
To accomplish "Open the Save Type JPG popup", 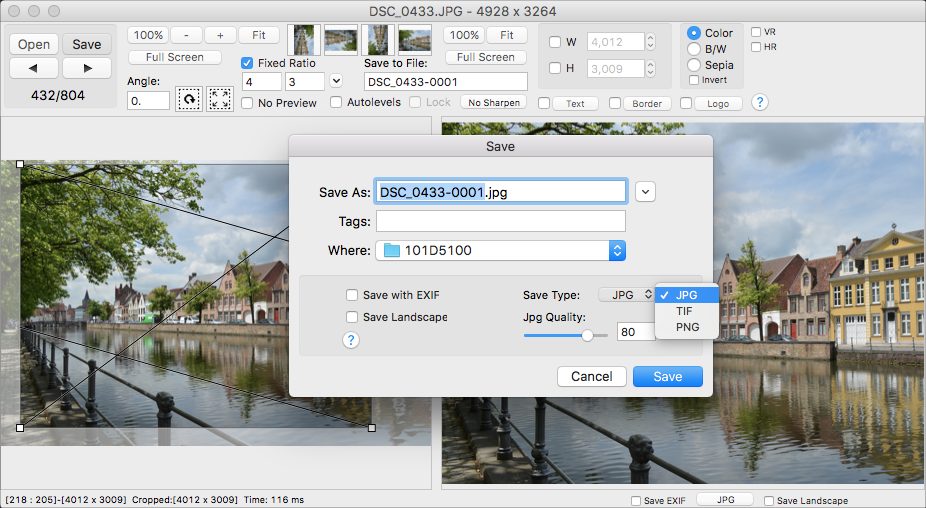I will [626, 295].
